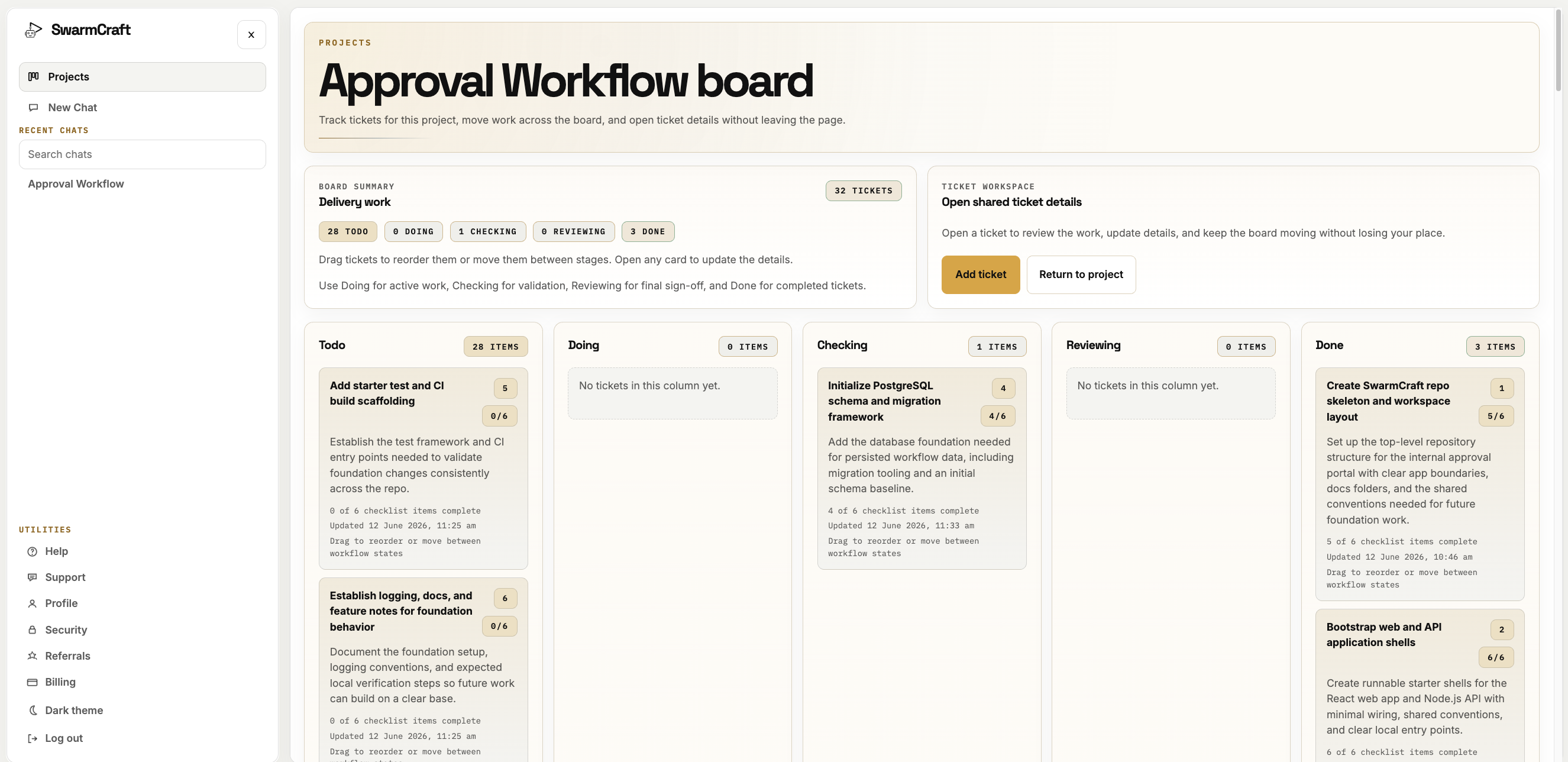This screenshot has height=762, width=1568.
Task: Click 'Updated 12 June 2026, 10:46 am' text
Action: click(x=1399, y=557)
